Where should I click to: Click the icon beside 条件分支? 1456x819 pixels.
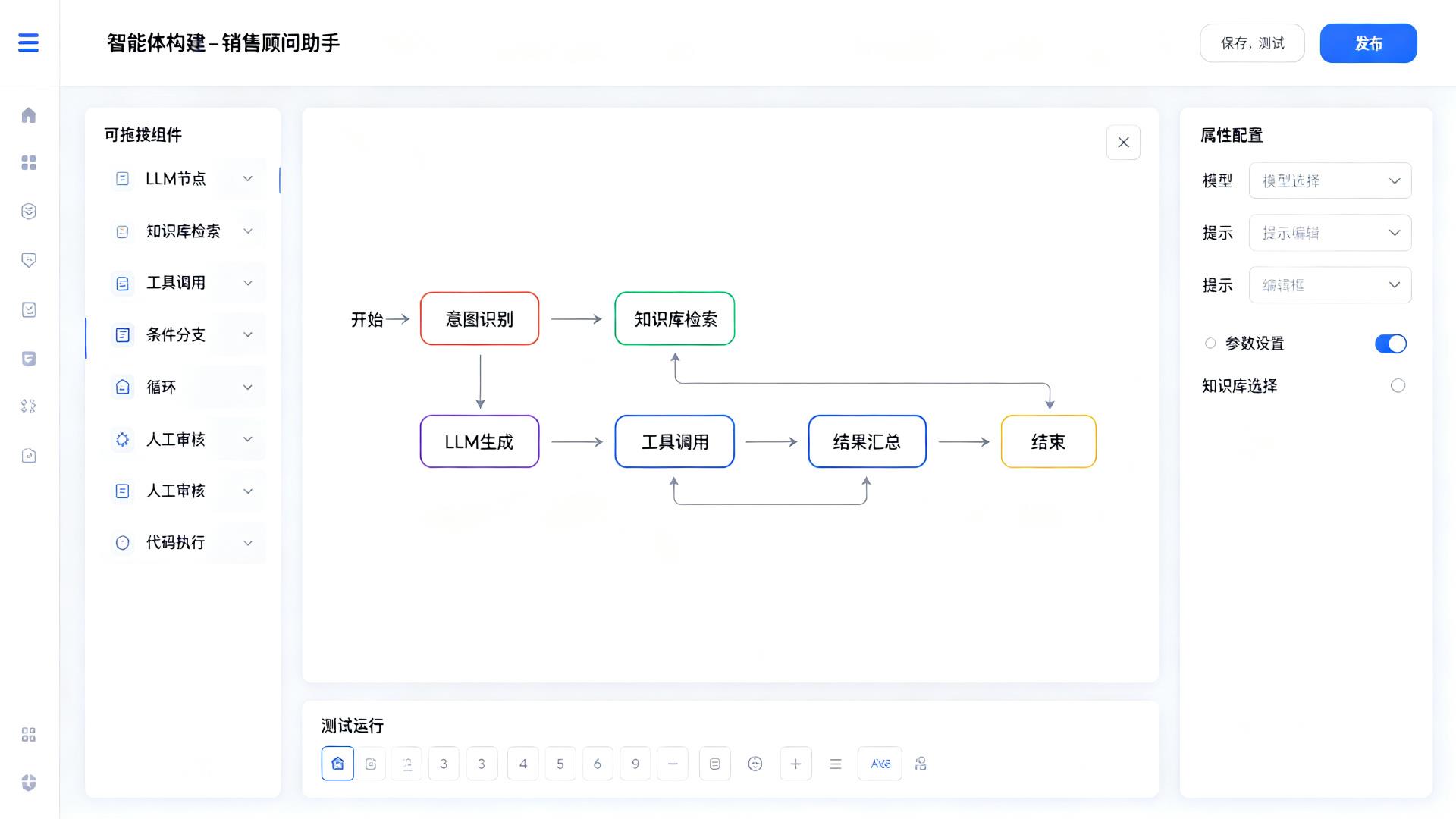pyautogui.click(x=122, y=335)
